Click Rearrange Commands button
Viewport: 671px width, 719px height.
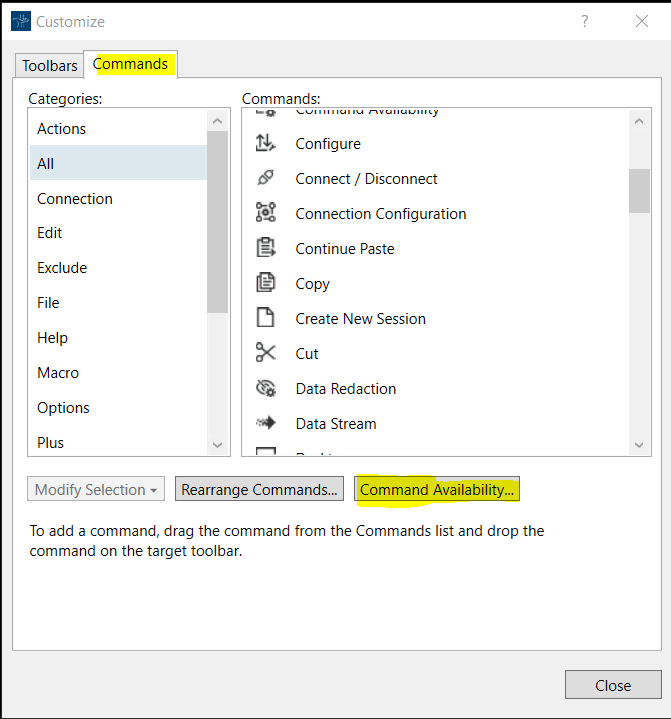click(259, 489)
